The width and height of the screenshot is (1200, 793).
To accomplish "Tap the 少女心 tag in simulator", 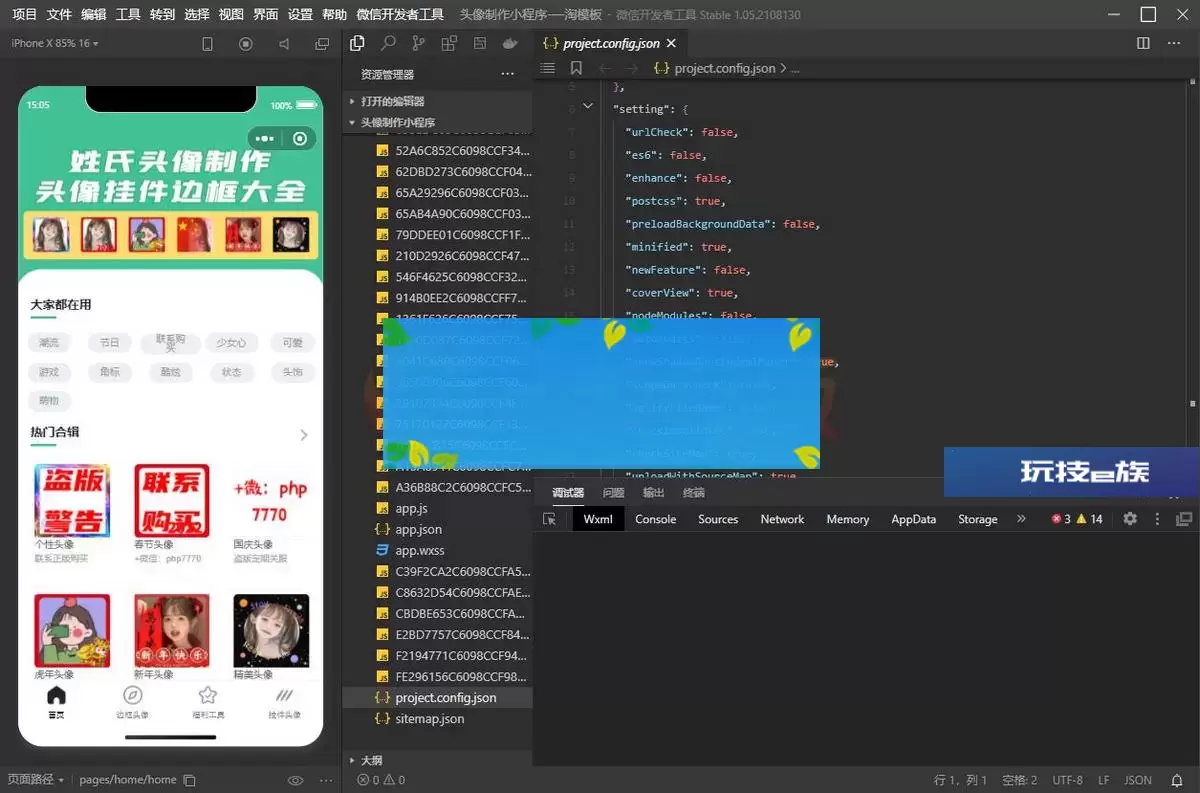I will tap(231, 342).
